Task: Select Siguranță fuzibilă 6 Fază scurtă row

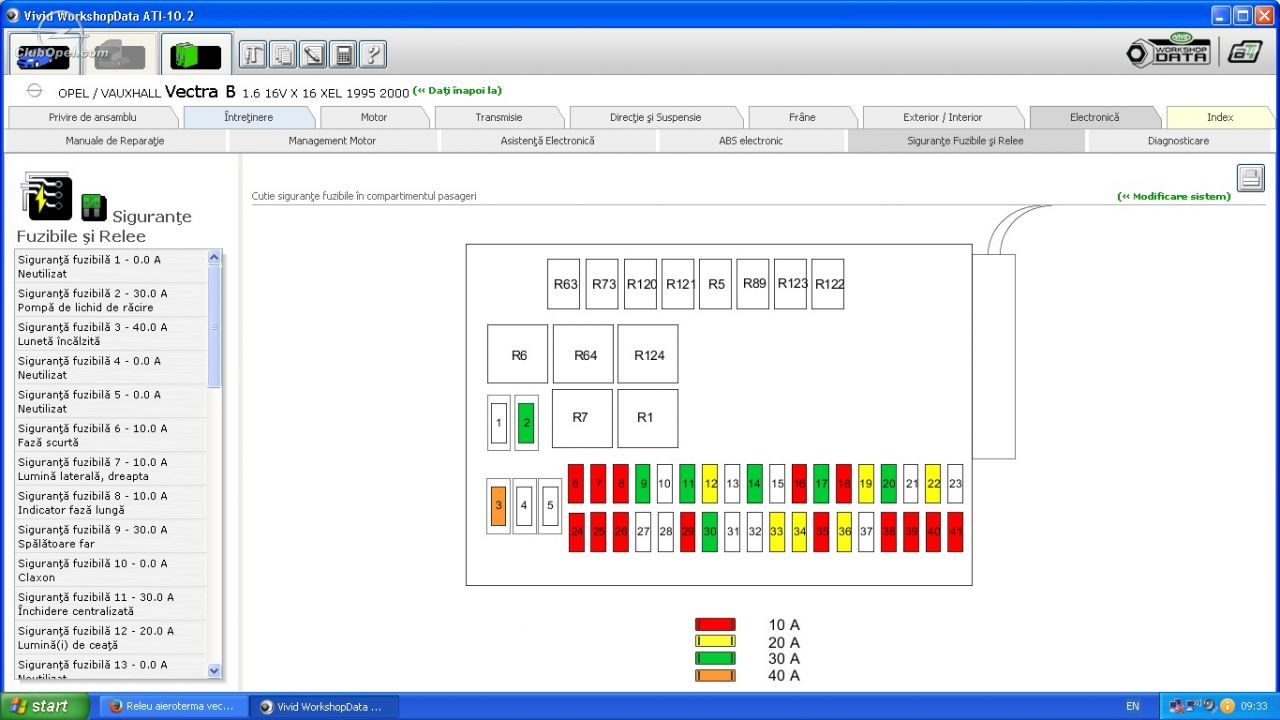Action: 111,435
